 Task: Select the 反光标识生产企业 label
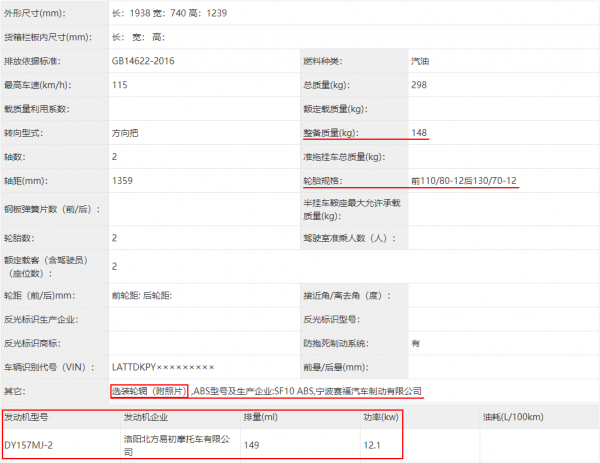(41, 320)
